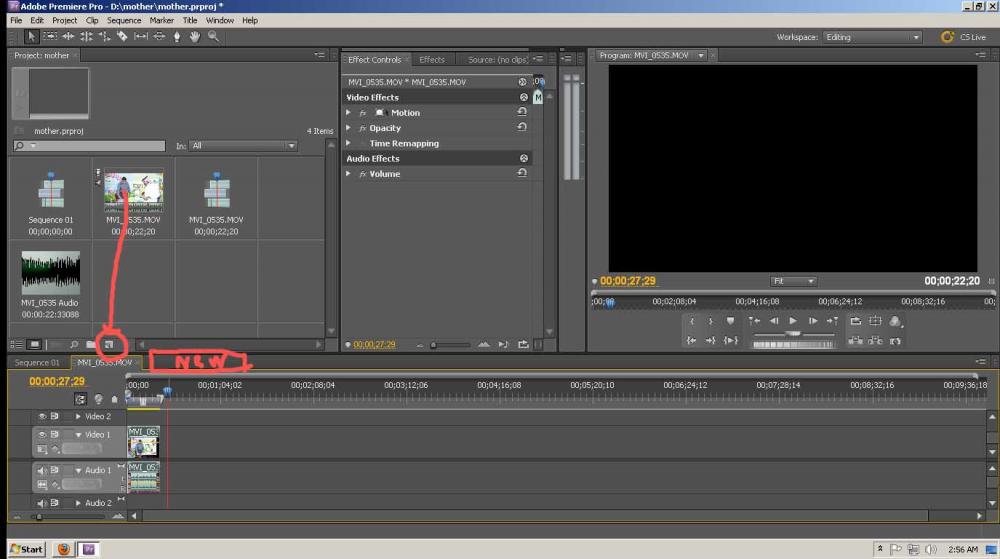1000x559 pixels.
Task: Expand the Opacity effect properties
Action: [x=348, y=127]
